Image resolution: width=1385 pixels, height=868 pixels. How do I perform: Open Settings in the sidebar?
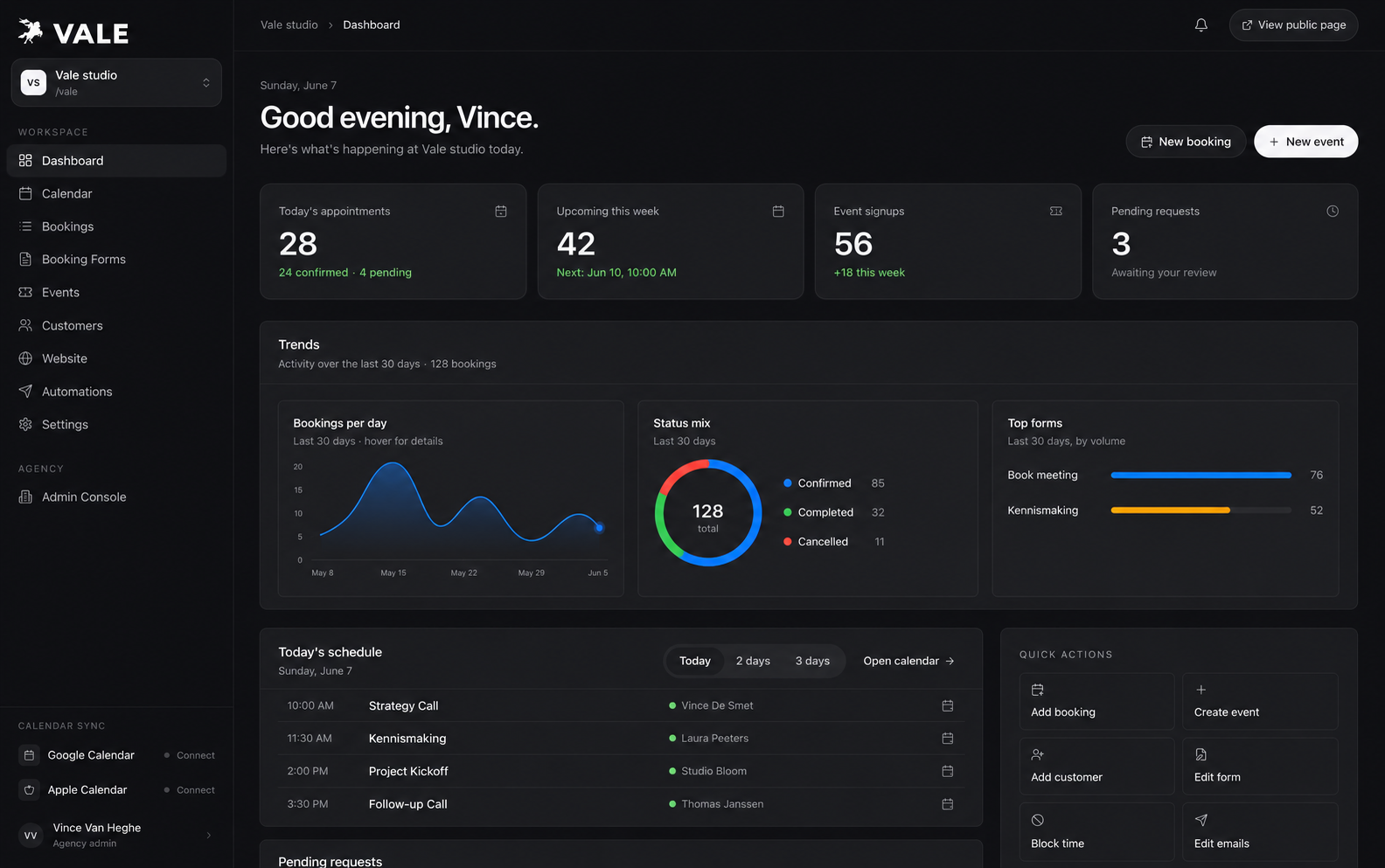coord(116,425)
